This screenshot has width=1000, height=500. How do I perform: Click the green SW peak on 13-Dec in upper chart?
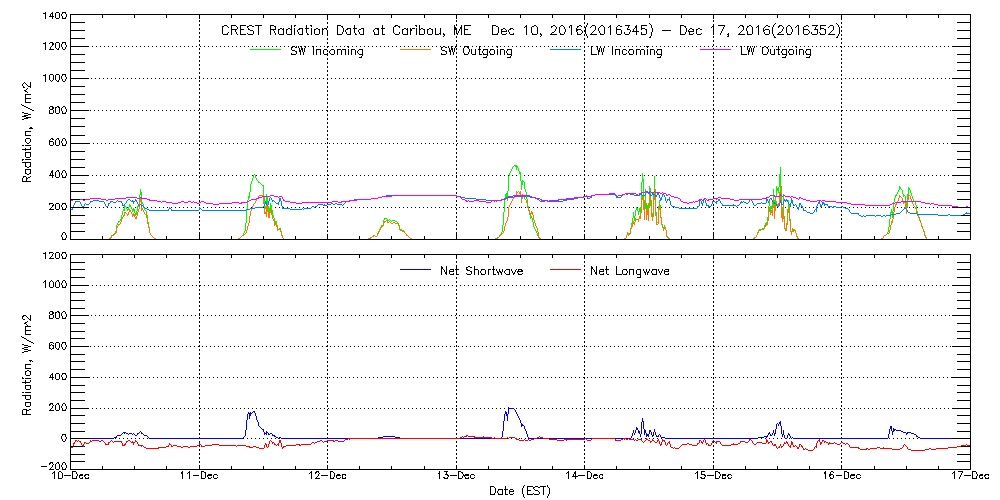[x=515, y=167]
